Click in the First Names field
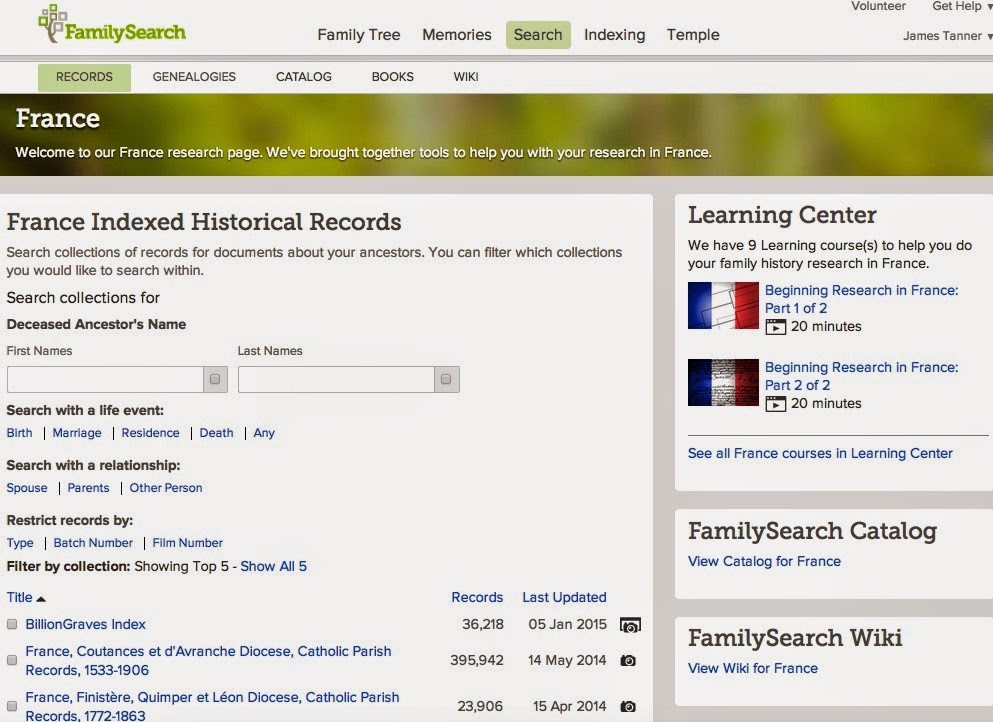The image size is (993, 722). pyautogui.click(x=105, y=379)
